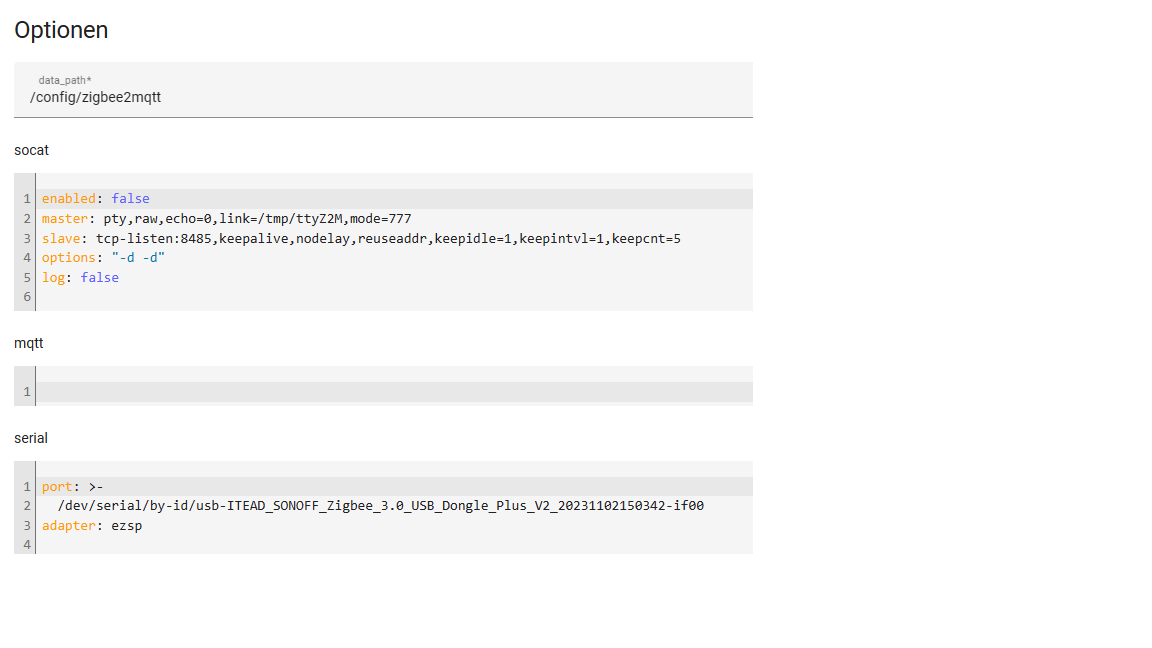Click the 'socat' section label
The height and width of the screenshot is (648, 1152).
coord(31,150)
